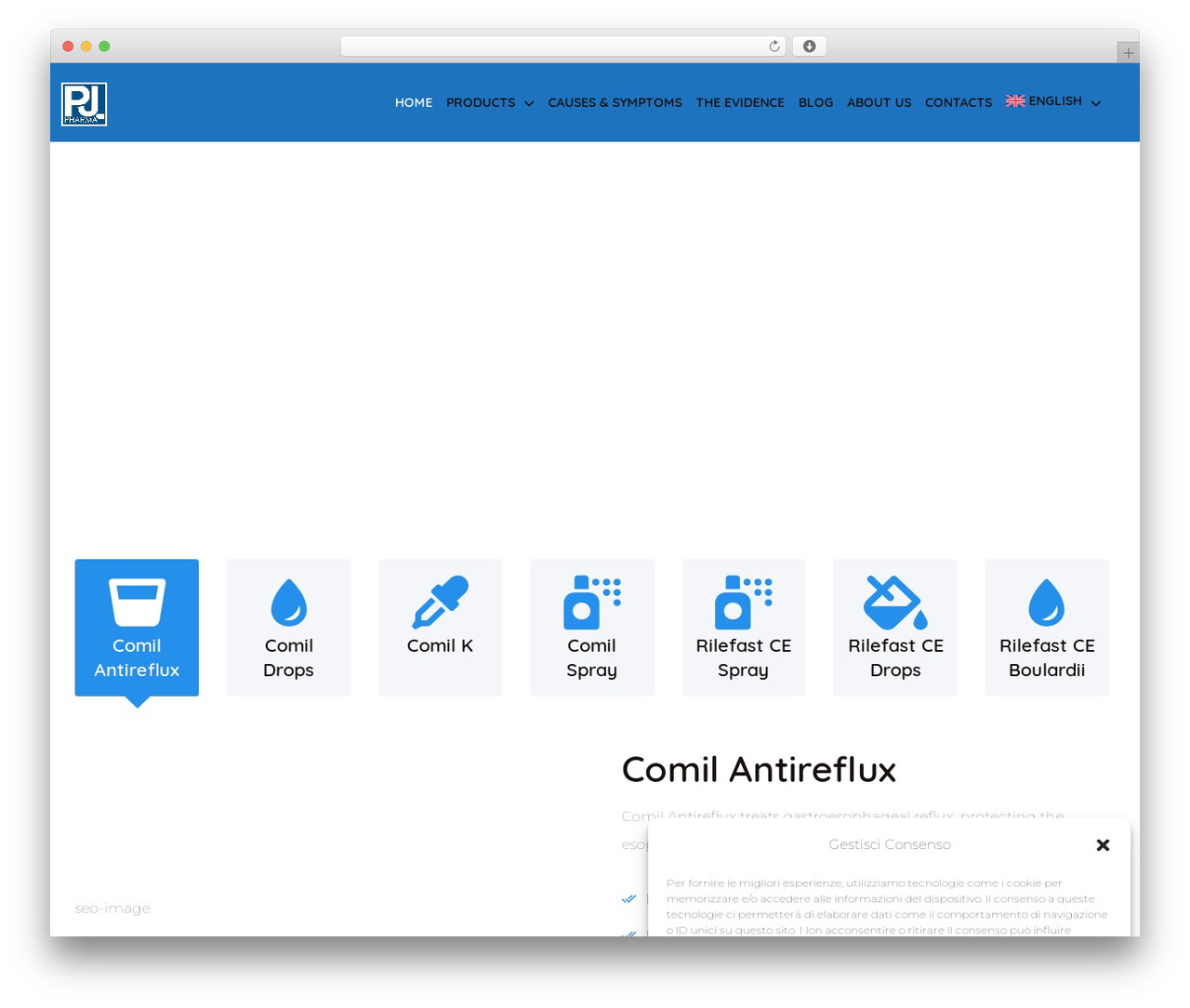Click the Rilefast CE Drops bucket icon
This screenshot has height=1008, width=1190.
pyautogui.click(x=895, y=603)
